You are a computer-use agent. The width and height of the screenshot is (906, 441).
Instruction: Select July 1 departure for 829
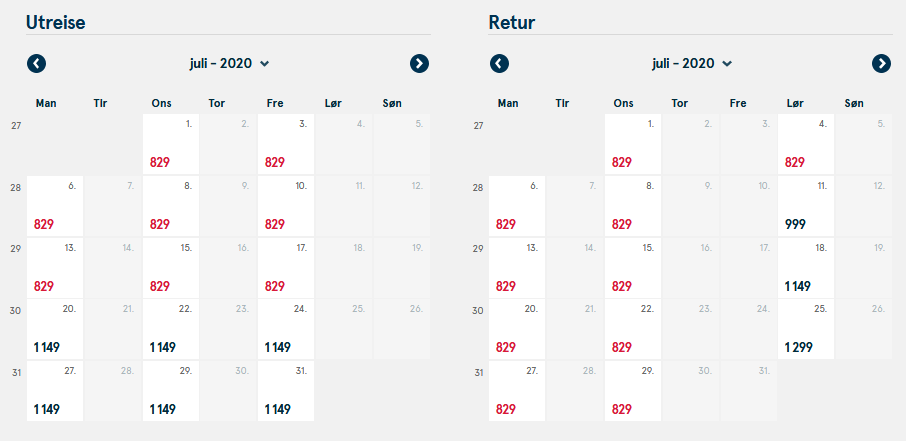pyautogui.click(x=171, y=144)
